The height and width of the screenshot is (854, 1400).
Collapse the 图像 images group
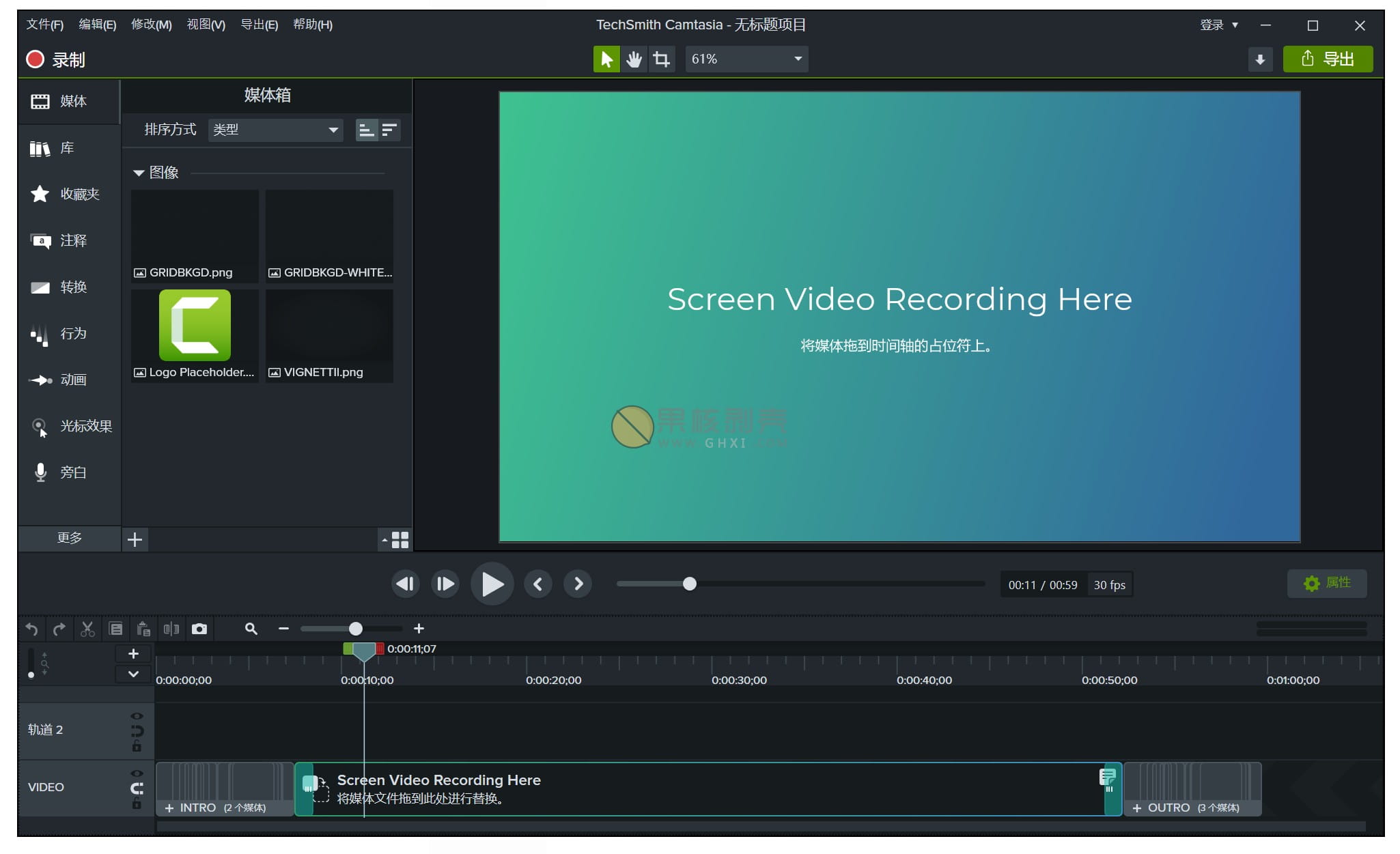[139, 173]
